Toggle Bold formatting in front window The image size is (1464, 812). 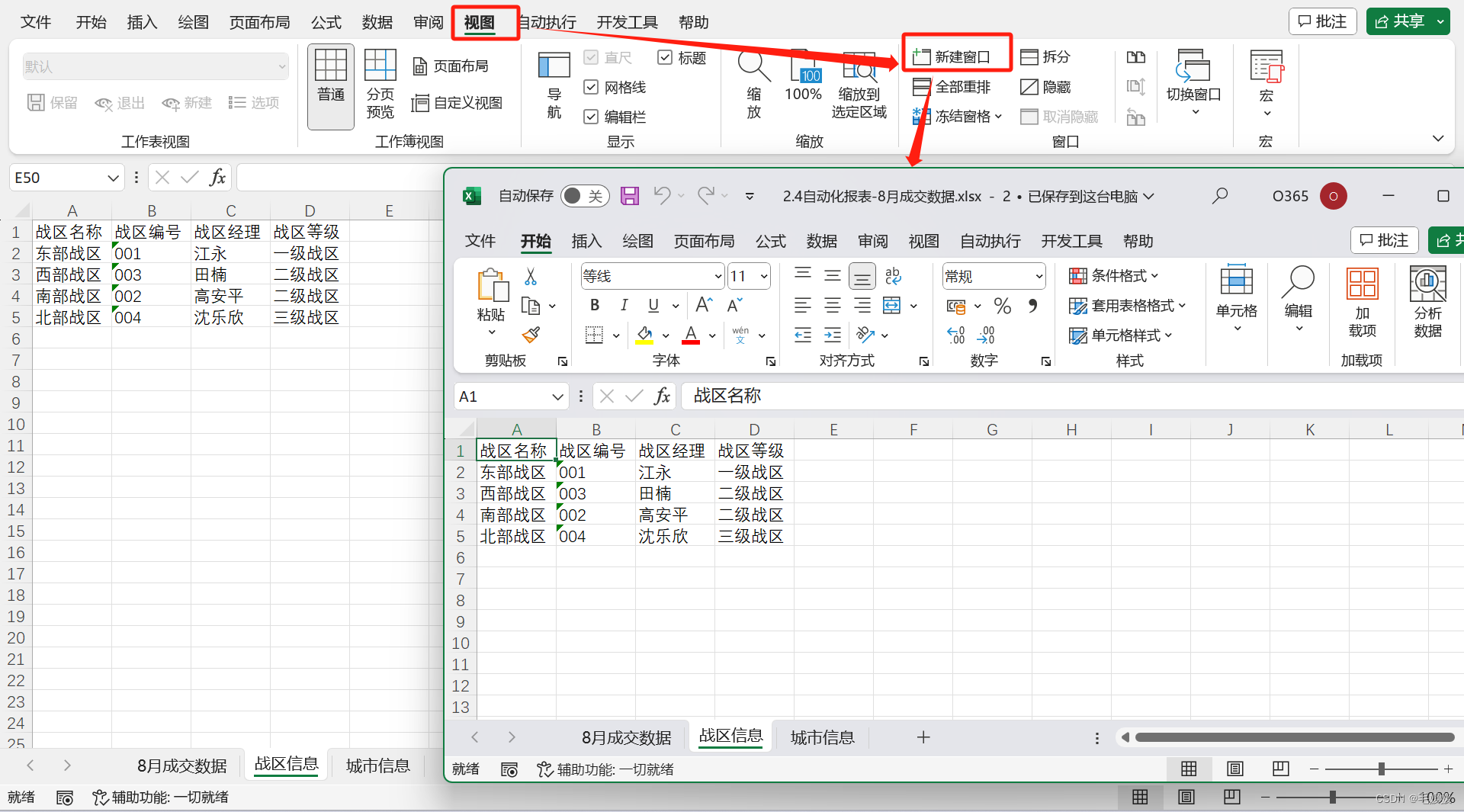595,306
